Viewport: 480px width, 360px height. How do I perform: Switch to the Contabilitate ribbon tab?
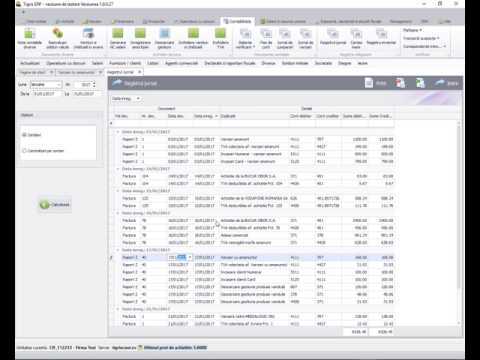coord(237,21)
